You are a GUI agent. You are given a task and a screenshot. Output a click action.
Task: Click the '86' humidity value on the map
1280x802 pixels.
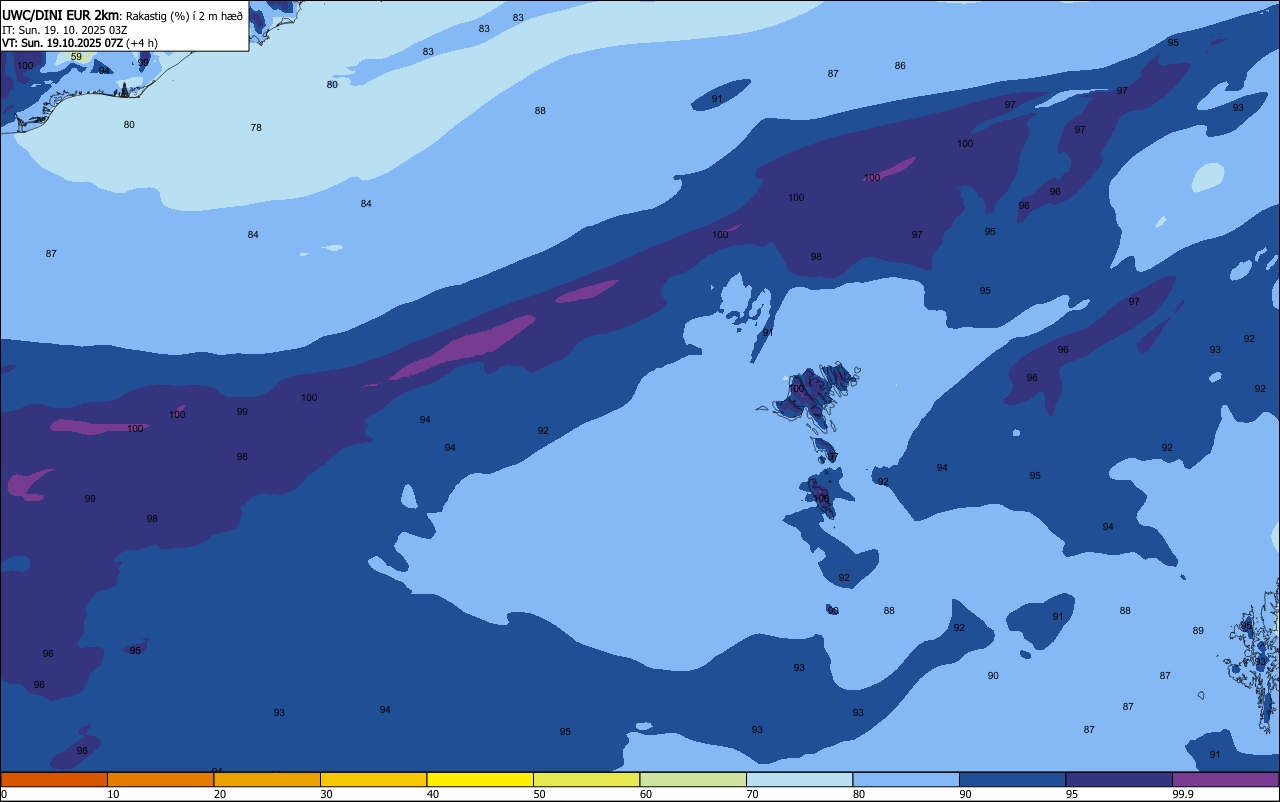[900, 66]
